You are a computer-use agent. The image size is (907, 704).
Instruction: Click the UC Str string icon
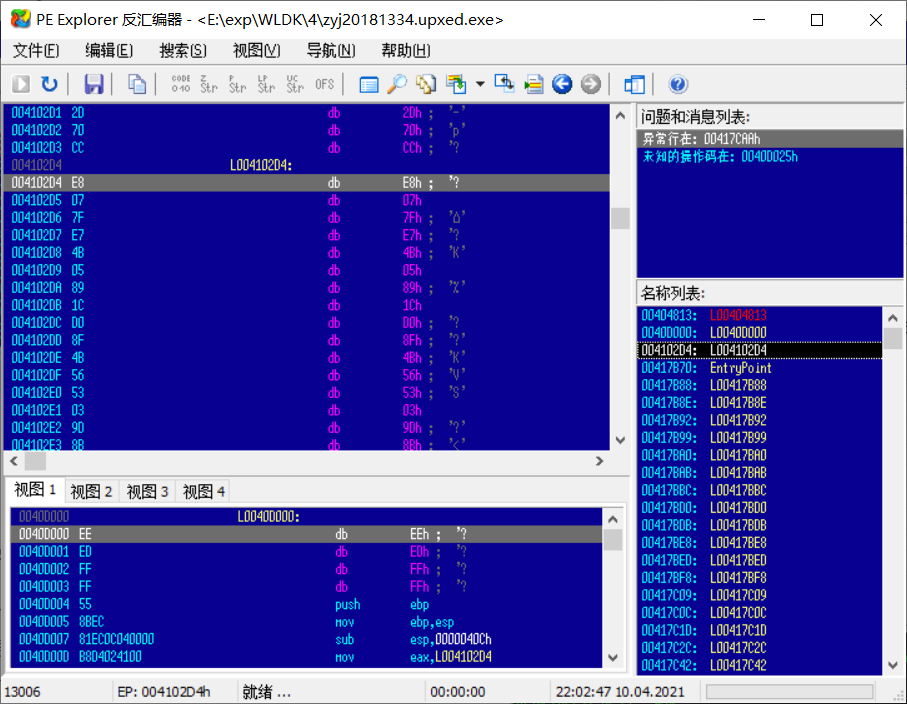(294, 84)
